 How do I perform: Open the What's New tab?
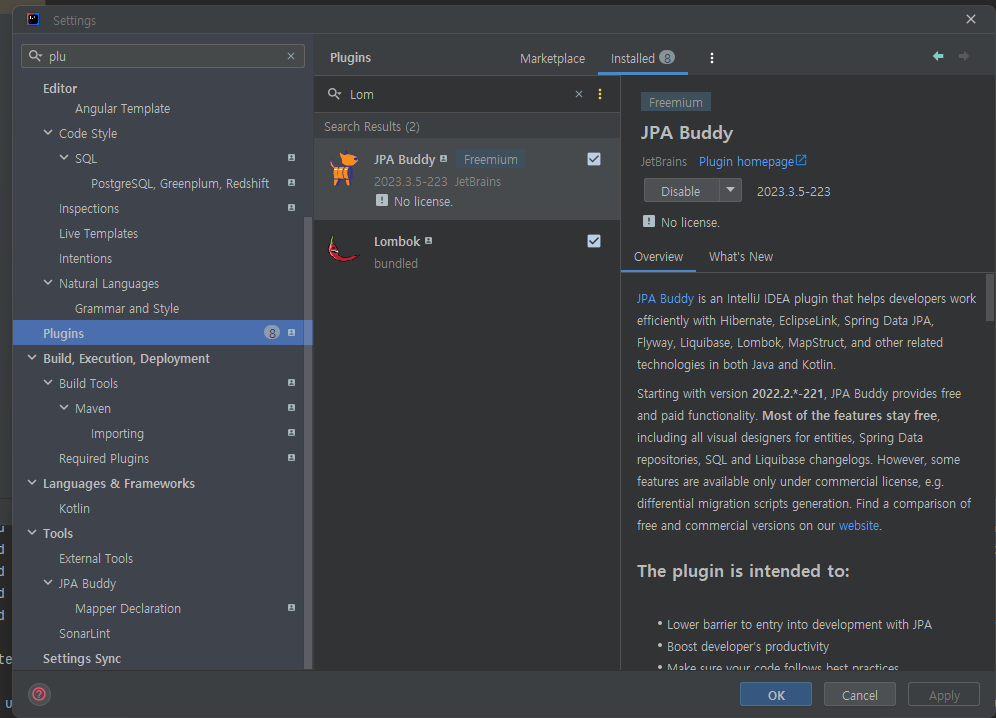click(741, 257)
